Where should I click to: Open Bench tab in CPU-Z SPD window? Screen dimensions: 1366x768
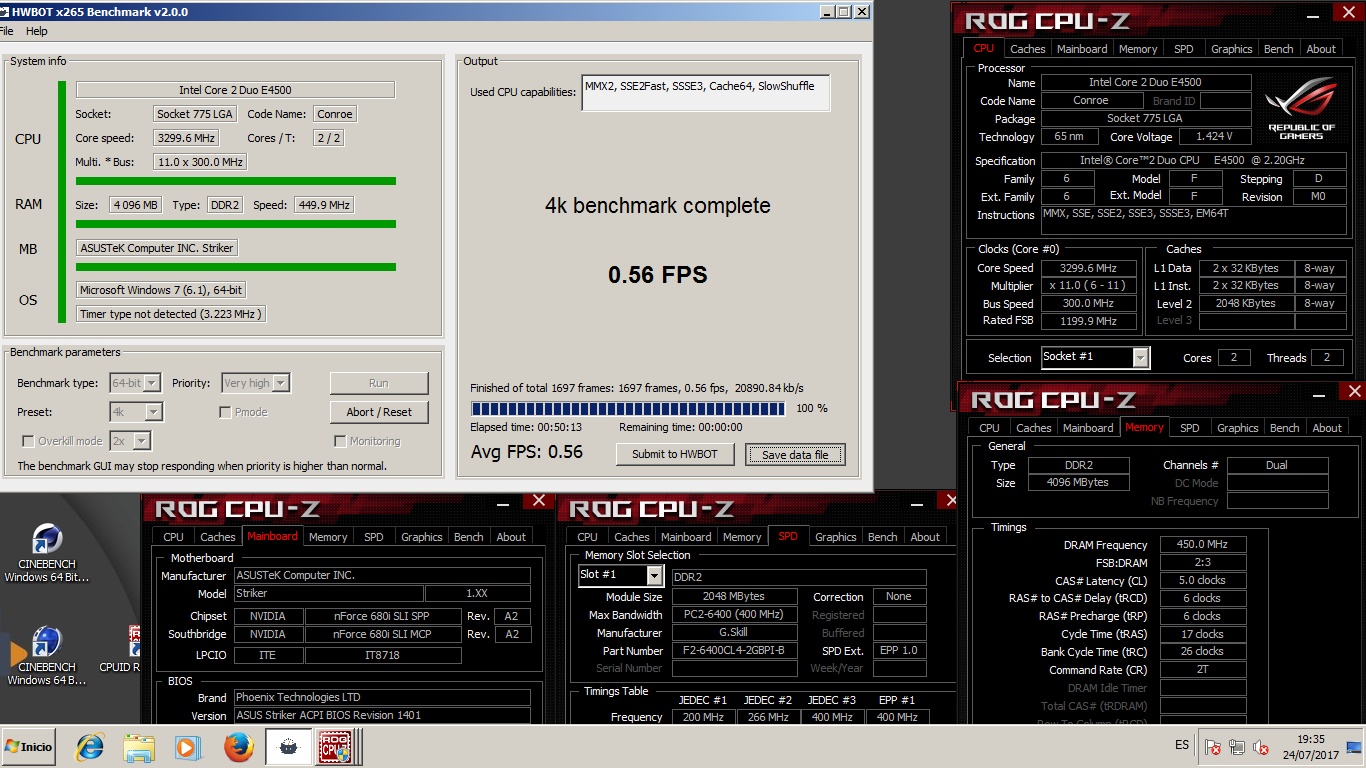(882, 537)
